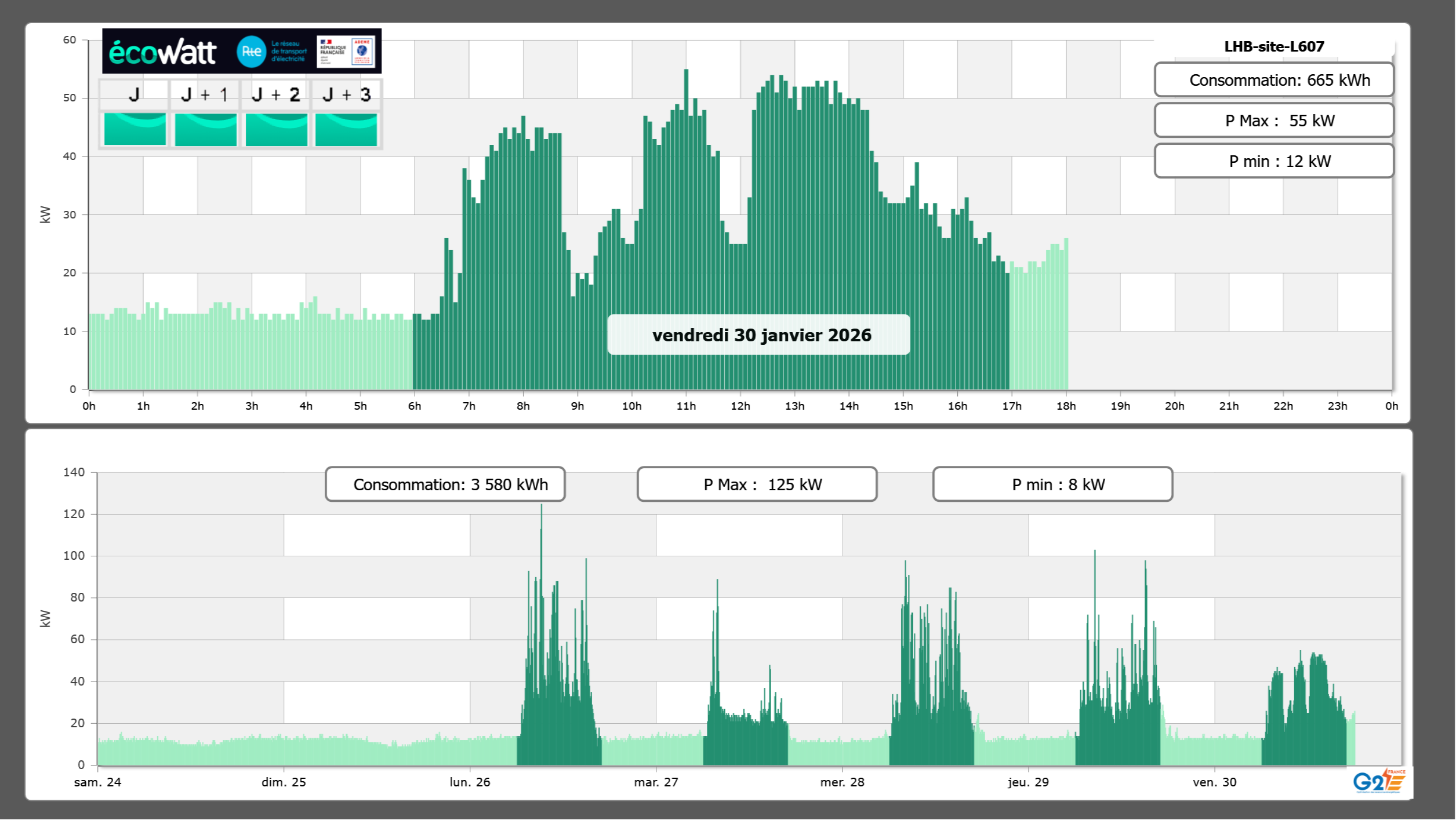
Task: Click the ven. 30 weekly axis label
Action: click(x=1214, y=782)
